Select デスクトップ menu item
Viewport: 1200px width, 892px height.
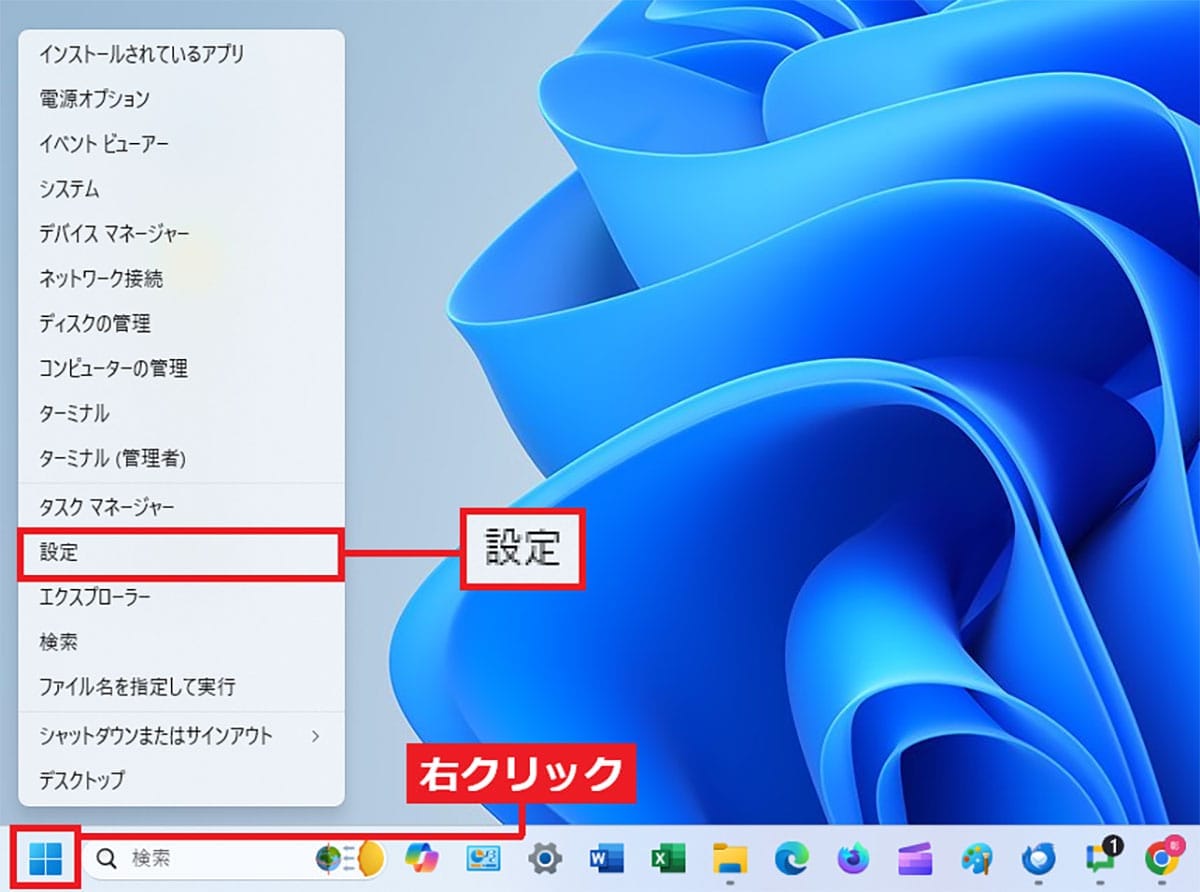(x=181, y=779)
